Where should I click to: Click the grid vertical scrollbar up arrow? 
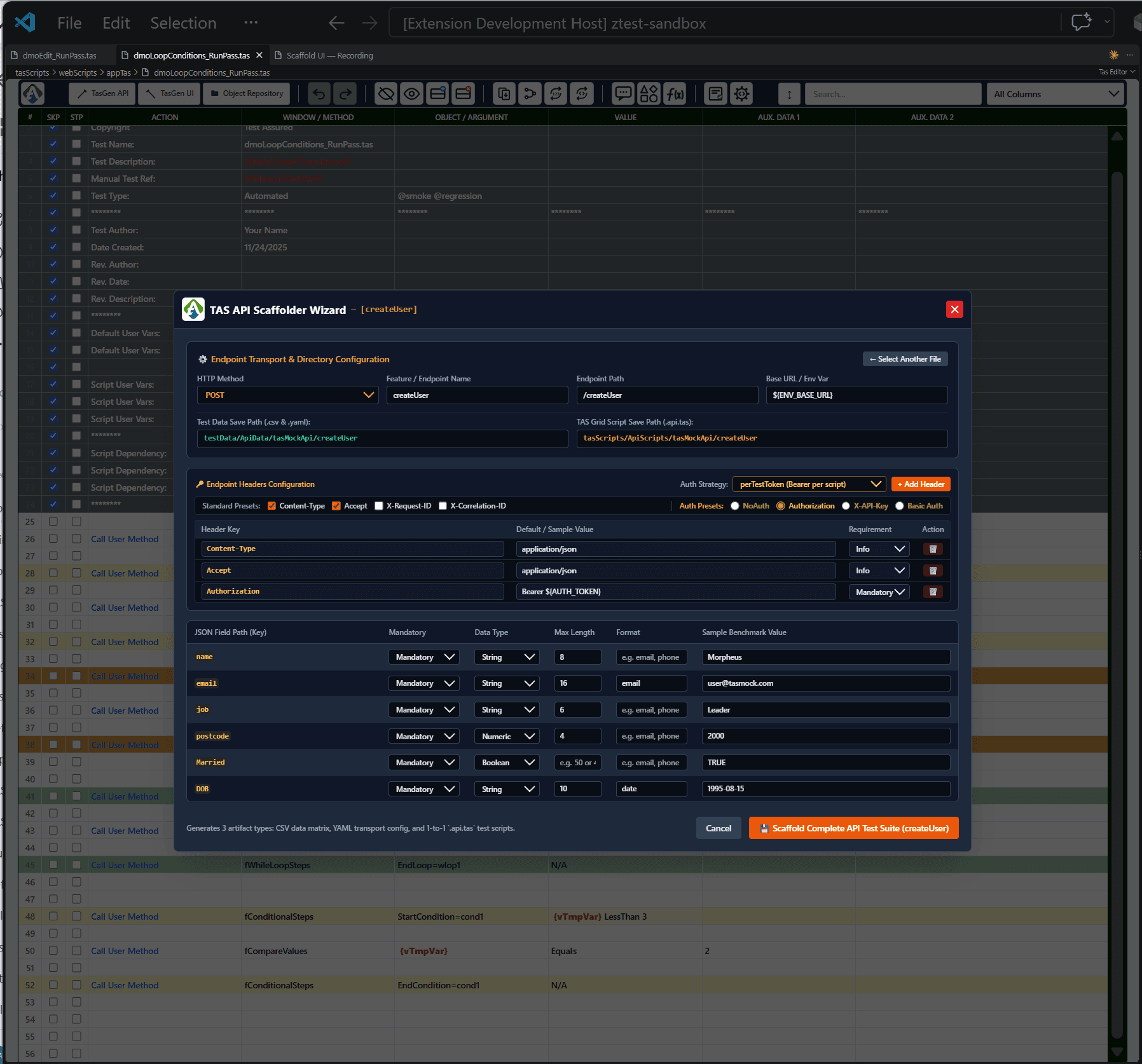1117,135
